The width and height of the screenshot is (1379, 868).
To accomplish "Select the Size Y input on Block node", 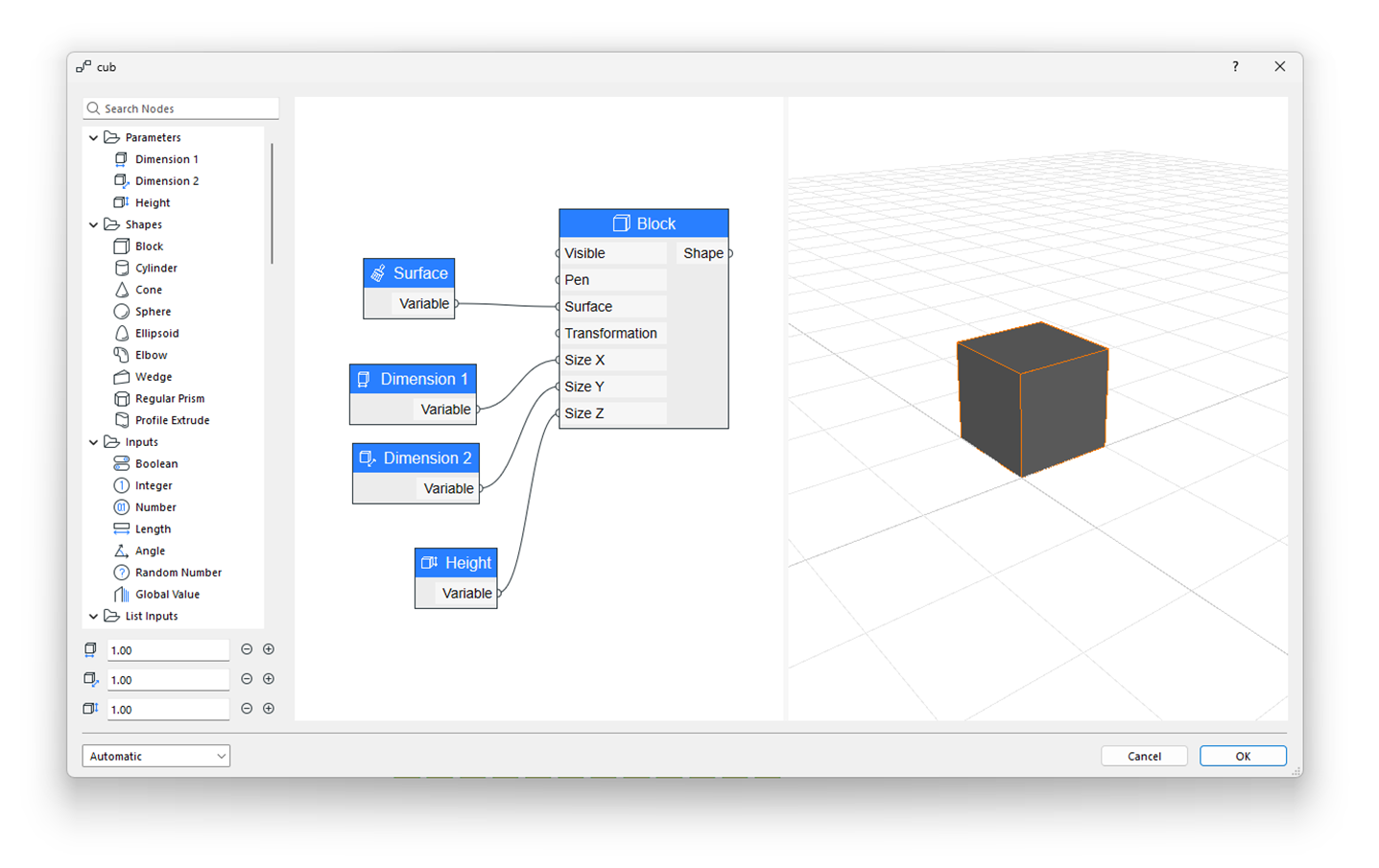I will coord(612,387).
